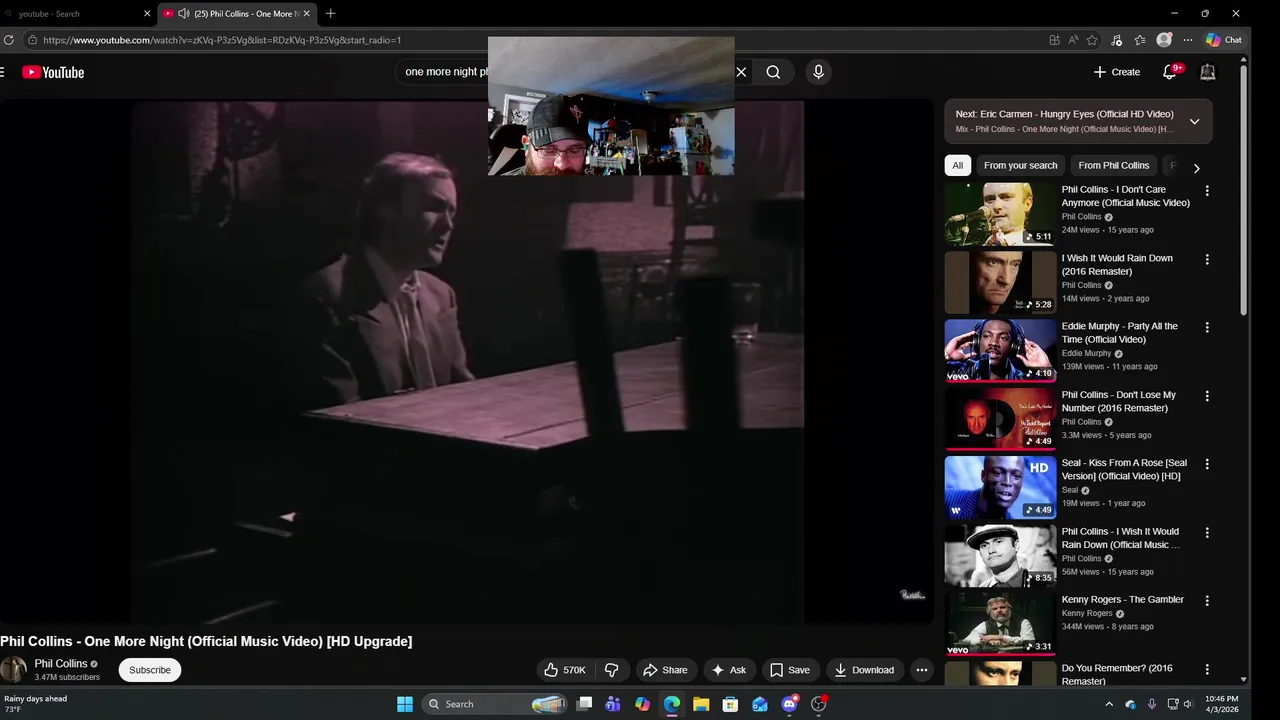Open Phil Collins channel avatar
Viewport: 1280px width, 720px height.
pos(13,670)
